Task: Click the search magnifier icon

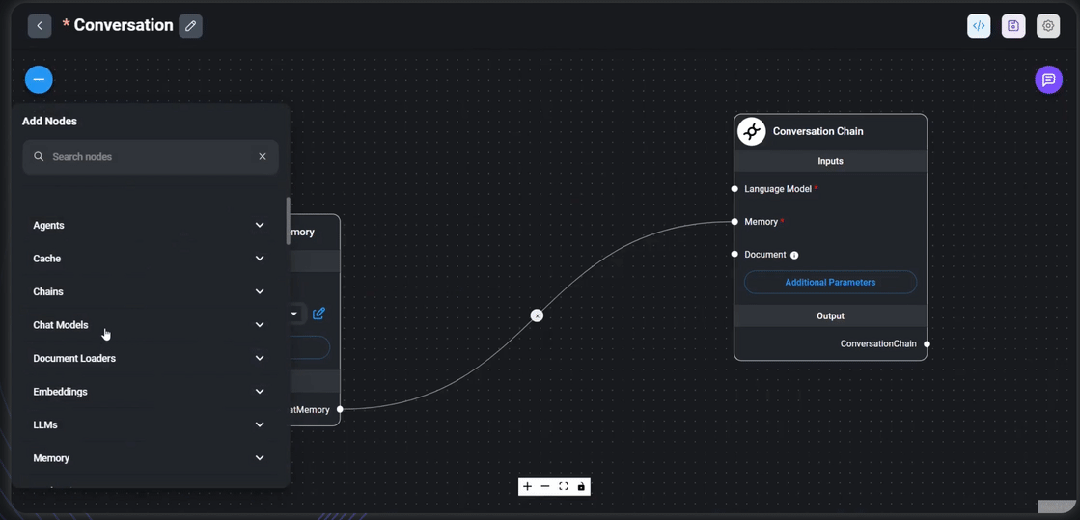Action: coord(39,156)
